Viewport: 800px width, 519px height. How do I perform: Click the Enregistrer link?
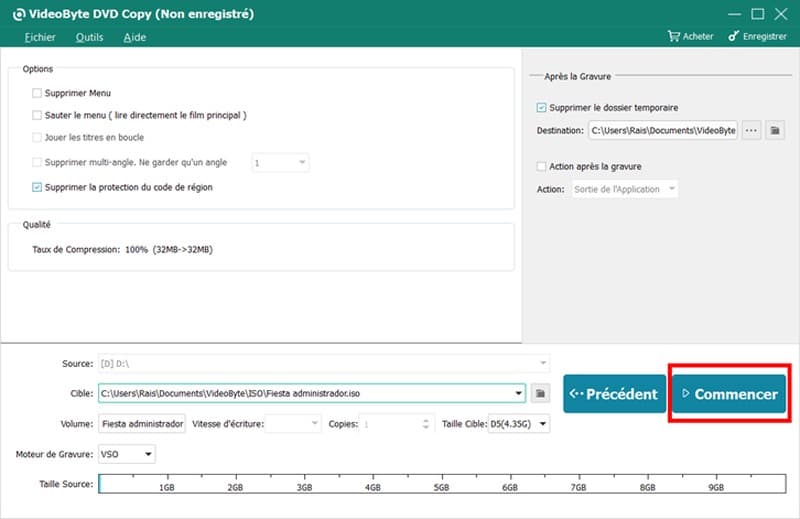click(758, 36)
